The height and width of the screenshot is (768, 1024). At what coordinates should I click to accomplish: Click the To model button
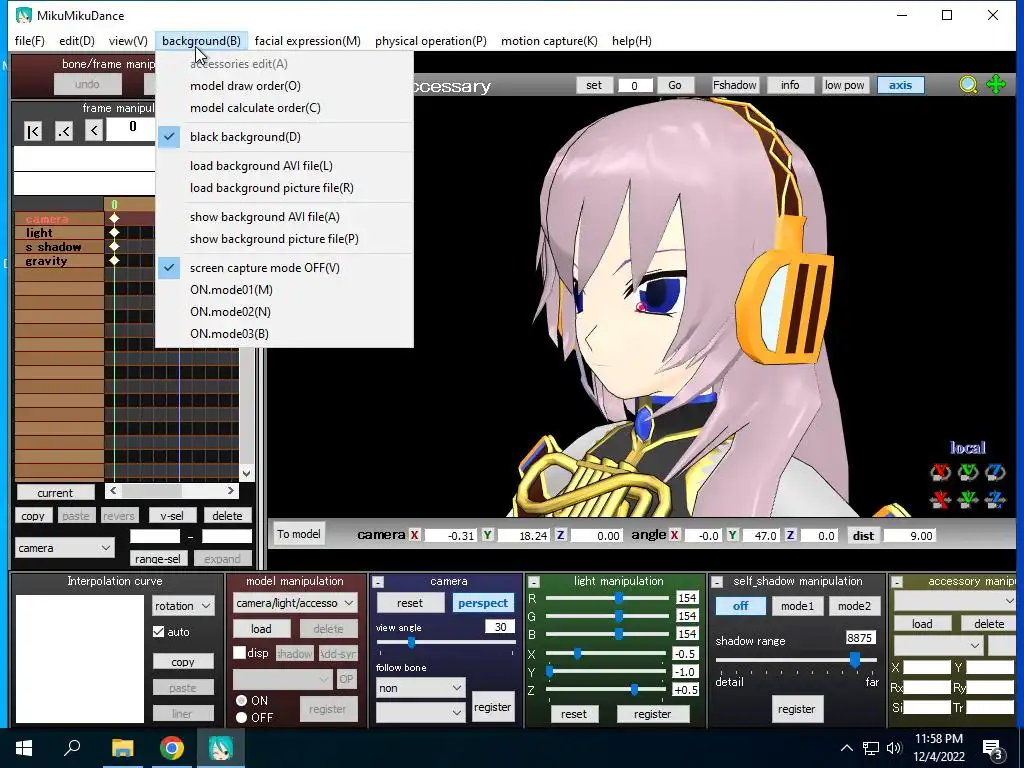click(x=298, y=534)
